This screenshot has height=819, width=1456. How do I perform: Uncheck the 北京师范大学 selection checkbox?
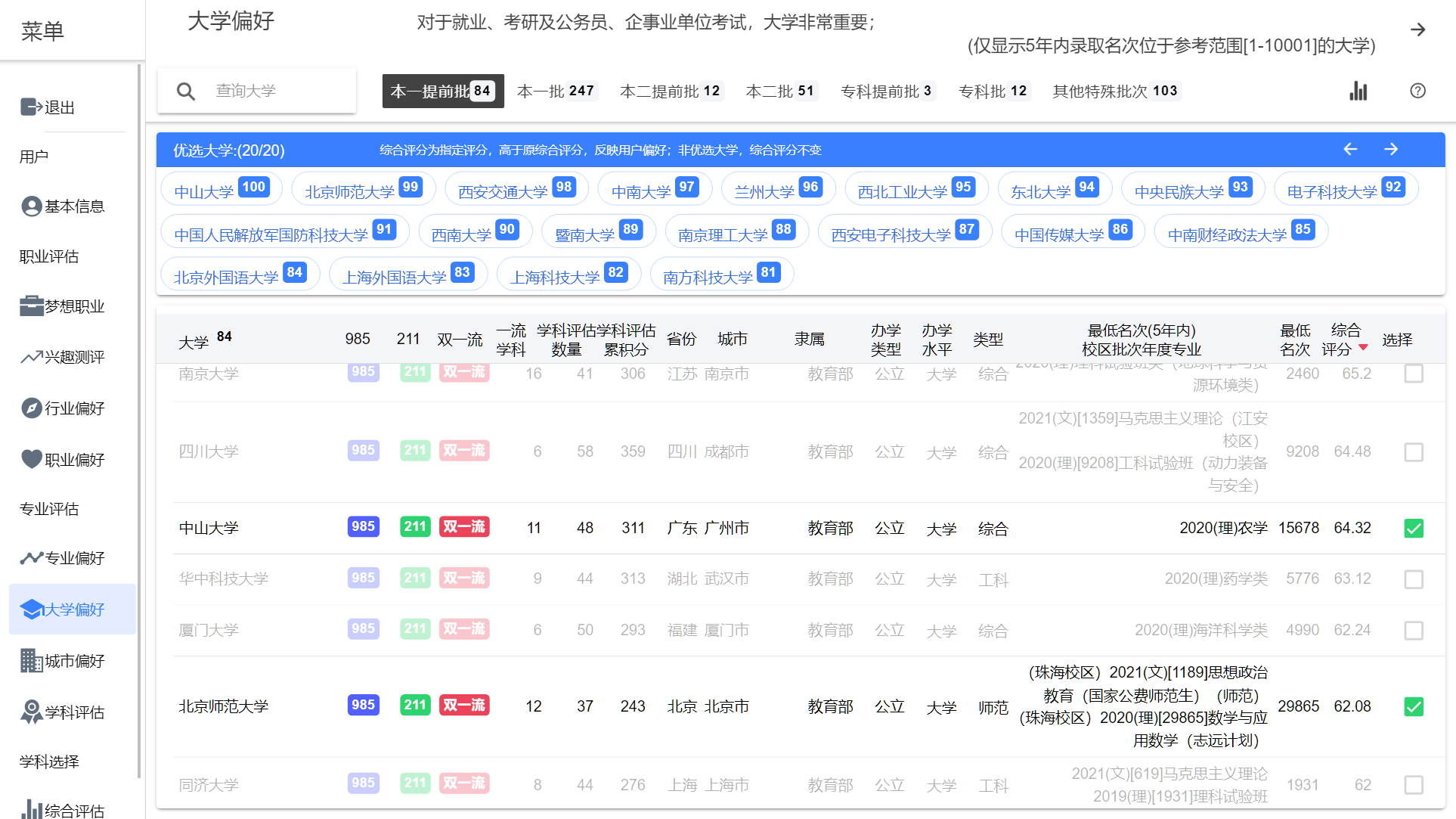[1414, 706]
